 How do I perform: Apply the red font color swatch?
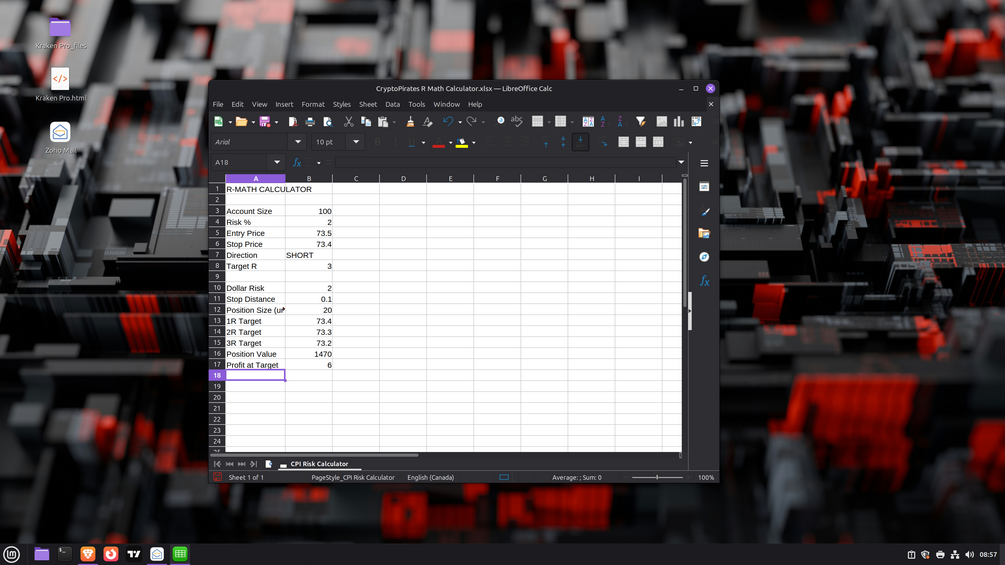(438, 142)
